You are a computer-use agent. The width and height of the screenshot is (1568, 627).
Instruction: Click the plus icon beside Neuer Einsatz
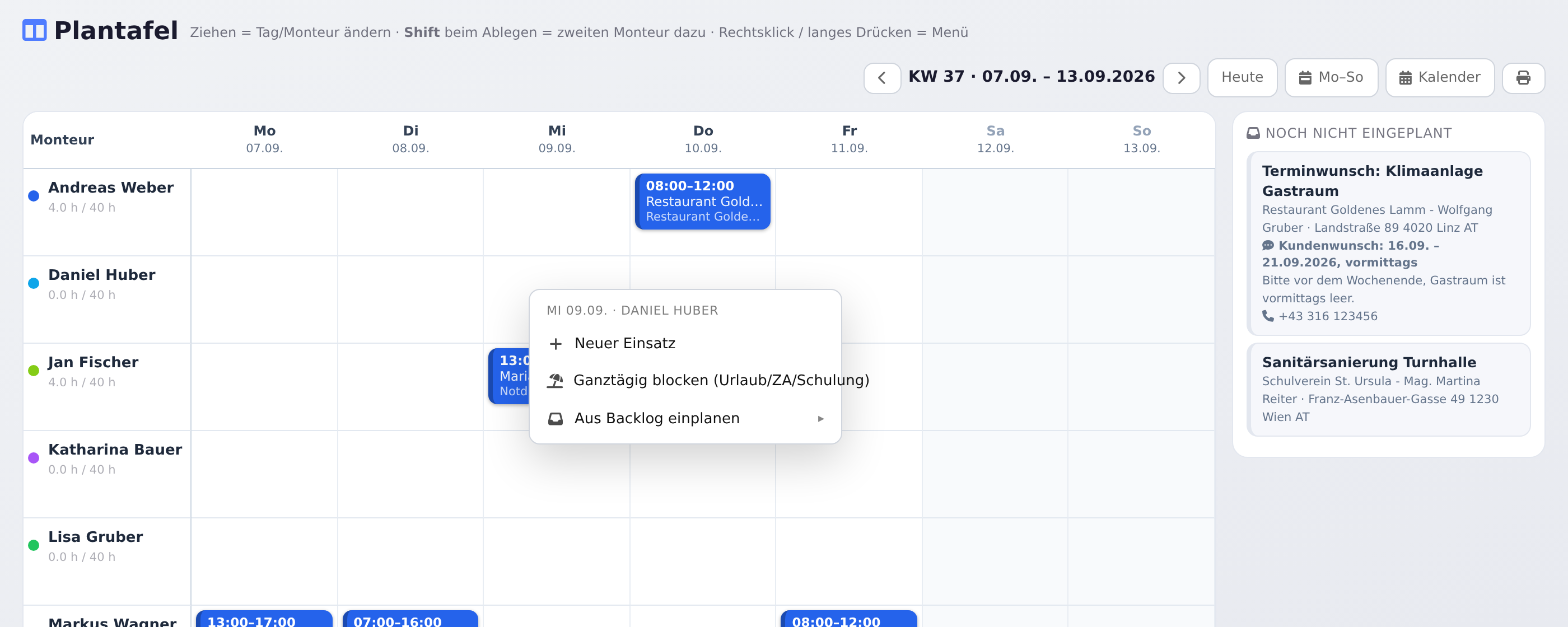(555, 344)
